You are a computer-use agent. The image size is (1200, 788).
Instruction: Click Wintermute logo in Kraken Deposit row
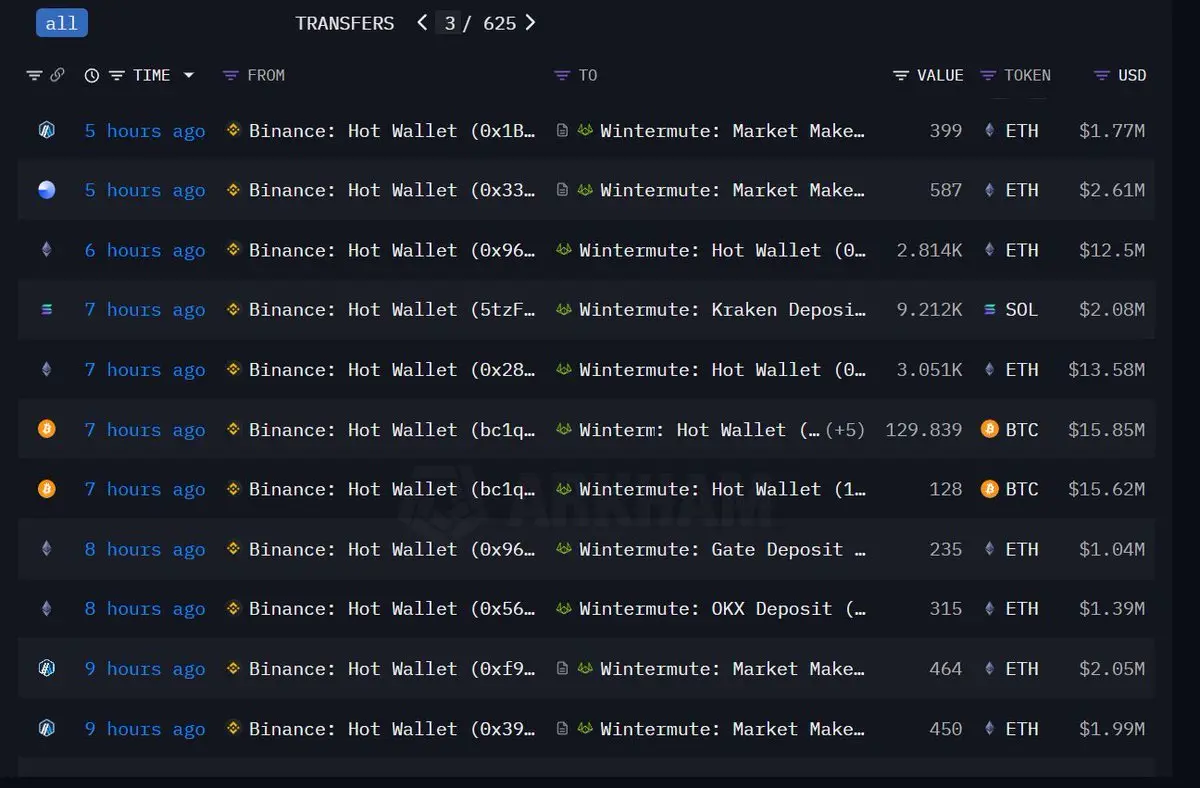point(564,310)
